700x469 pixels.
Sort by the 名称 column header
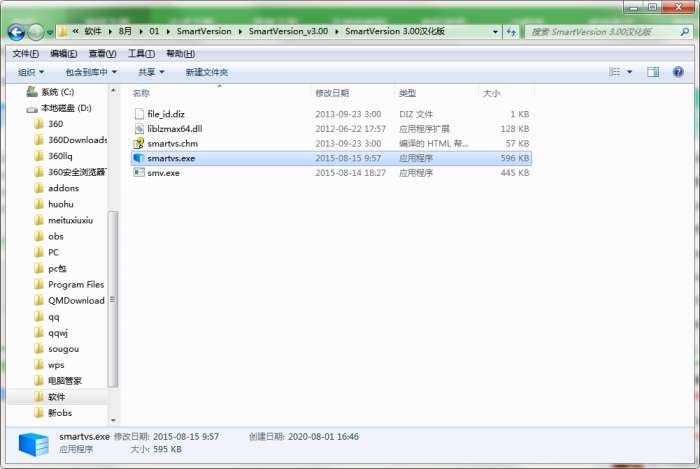(141, 93)
